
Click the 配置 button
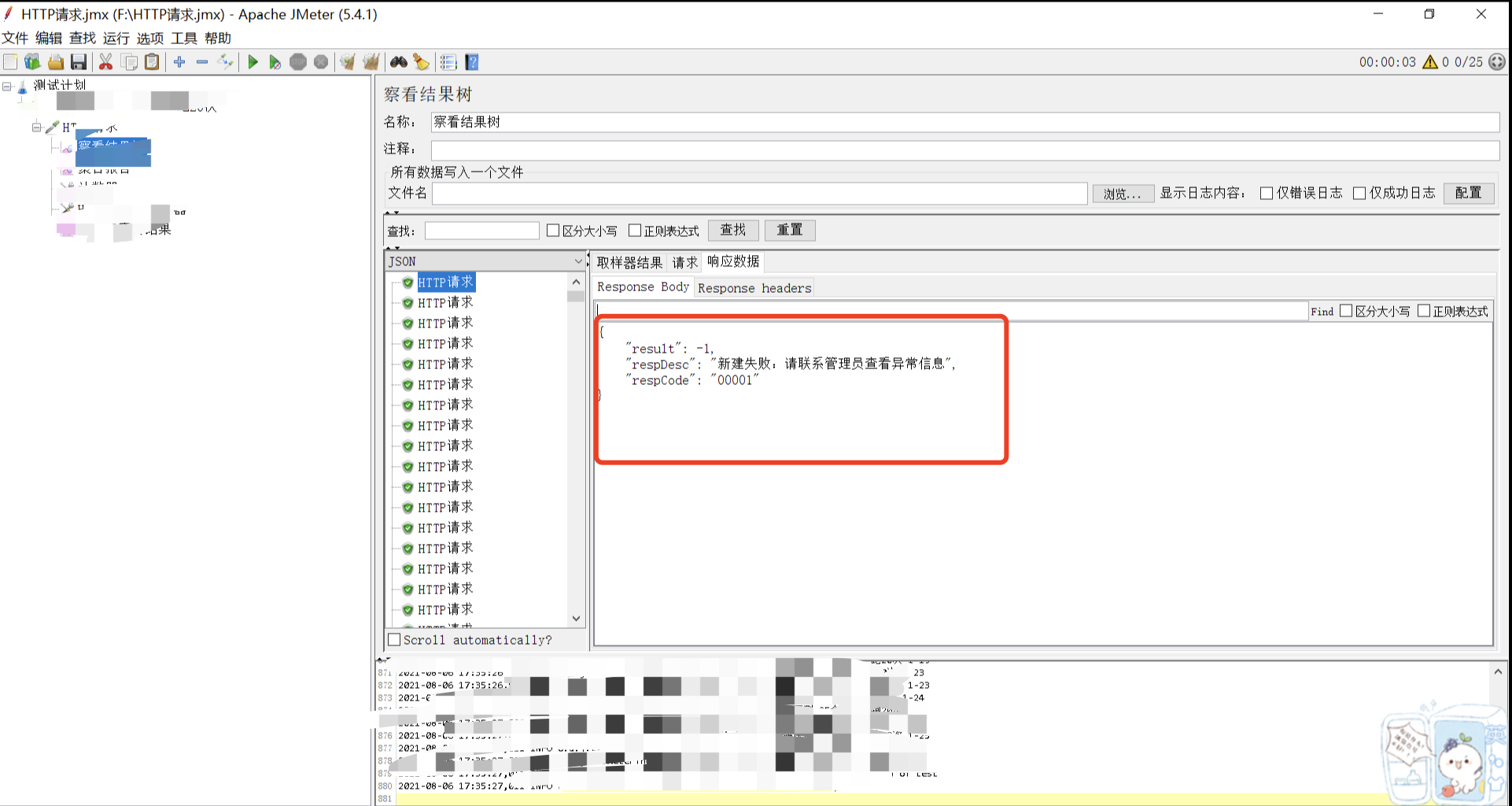1468,193
